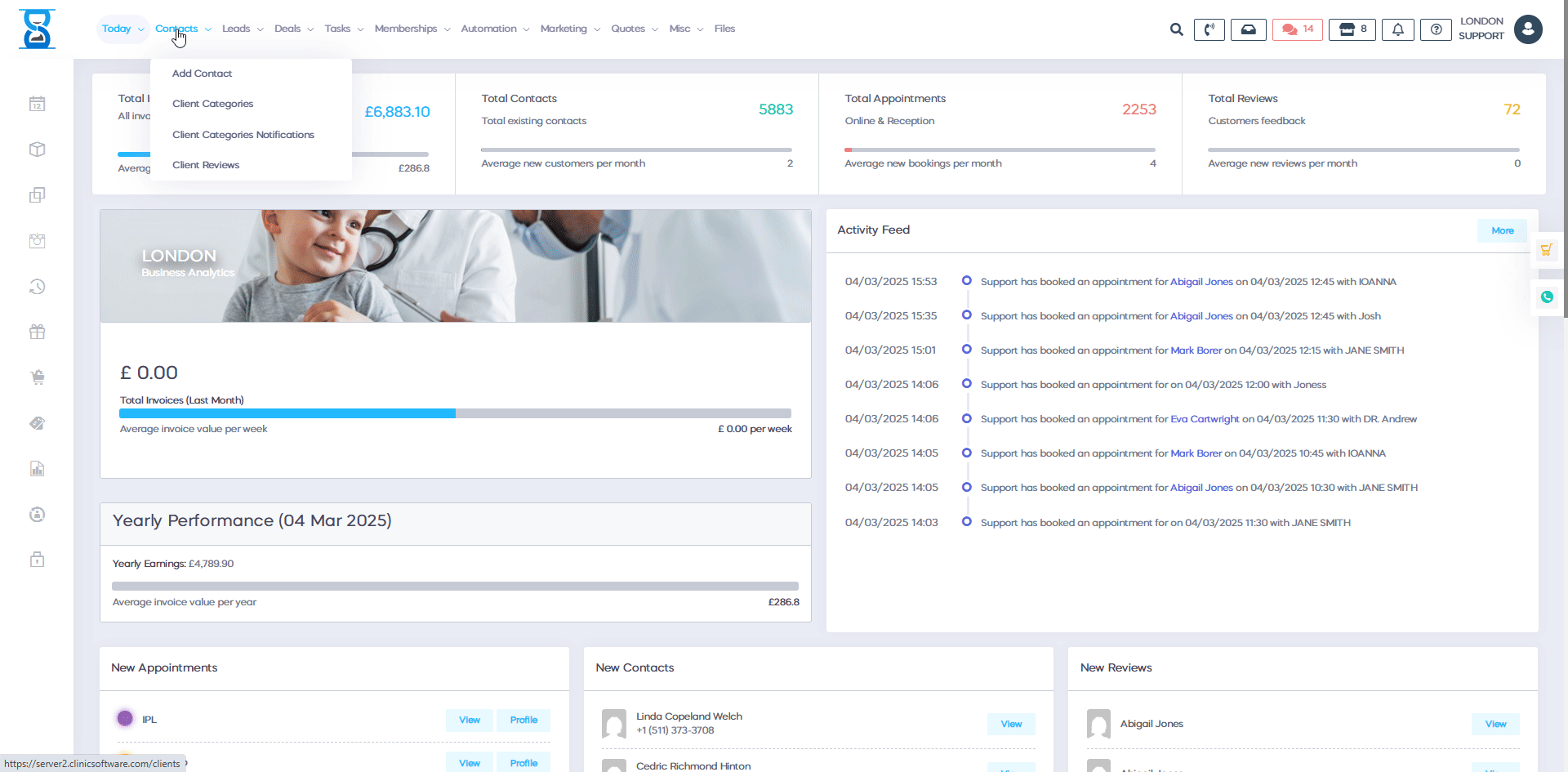Viewport: 1568px width, 772px height.
Task: Open the Misc dropdown menu
Action: coord(679,28)
